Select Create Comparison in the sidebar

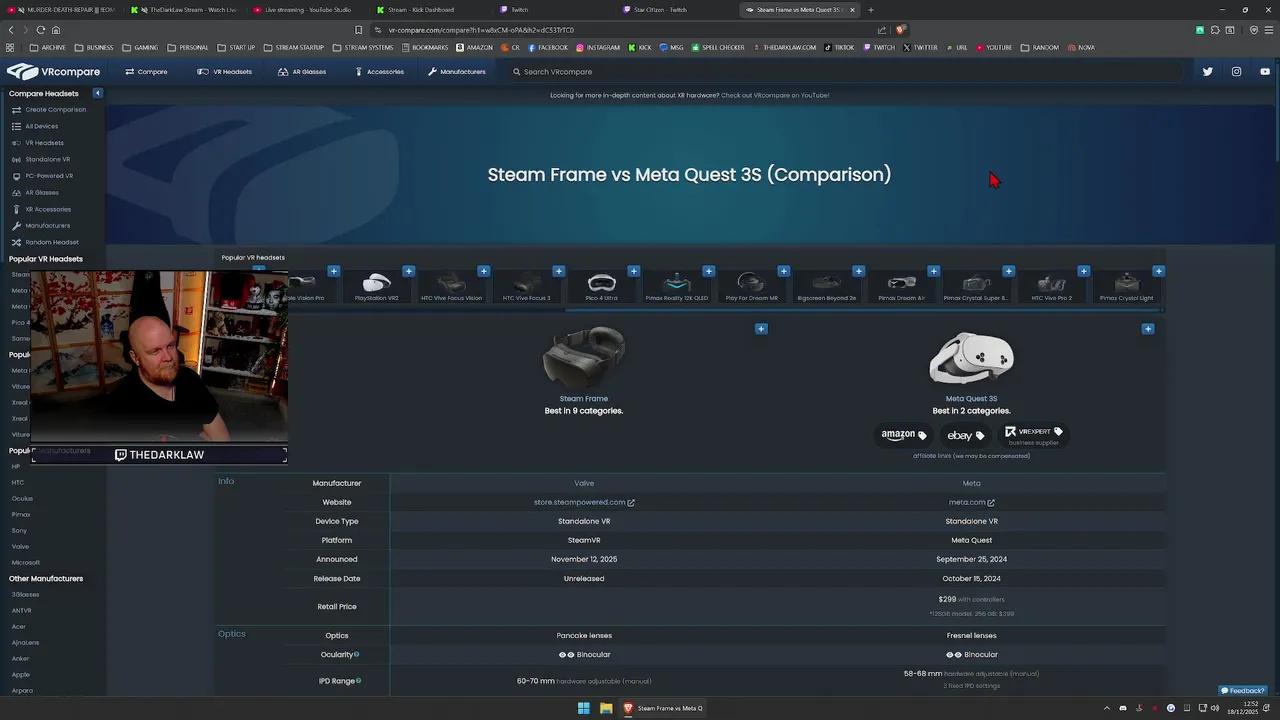(x=55, y=109)
